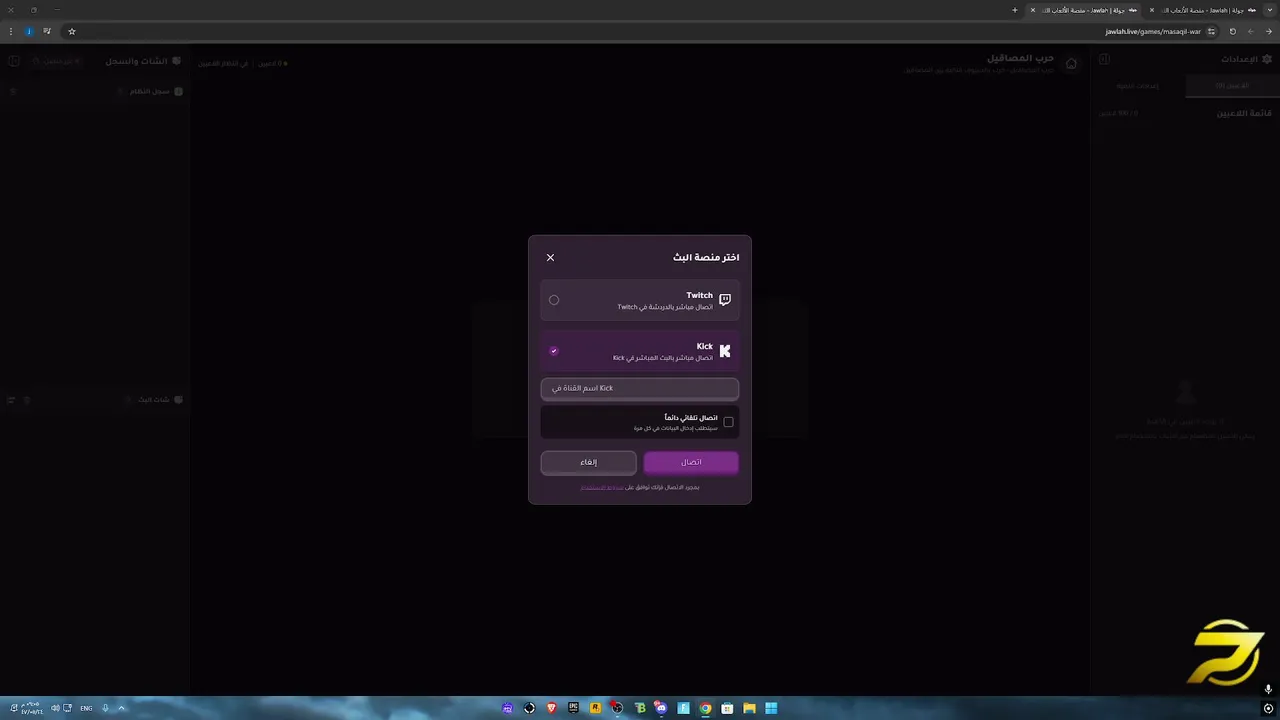This screenshot has height=720, width=1280.
Task: Click the Kick logo icon
Action: click(725, 351)
